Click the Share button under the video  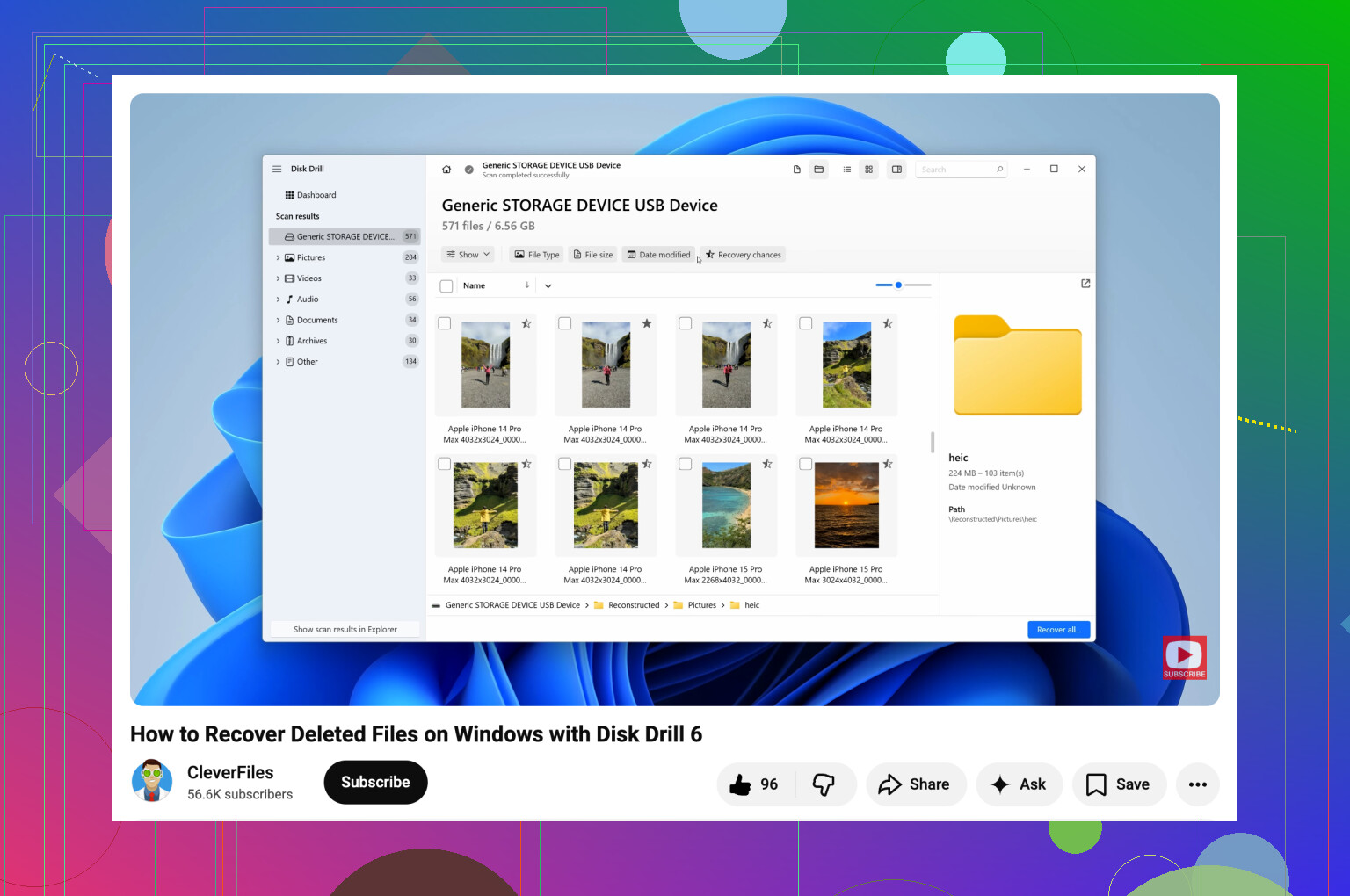(916, 784)
